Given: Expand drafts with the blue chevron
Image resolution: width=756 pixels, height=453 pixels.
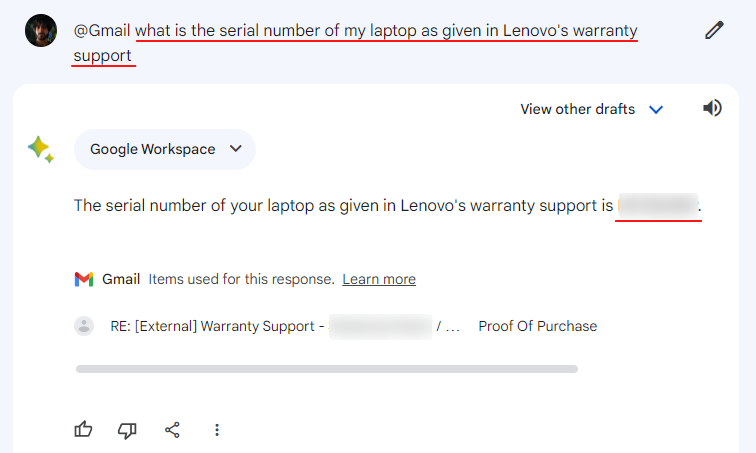Looking at the screenshot, I should tap(656, 110).
